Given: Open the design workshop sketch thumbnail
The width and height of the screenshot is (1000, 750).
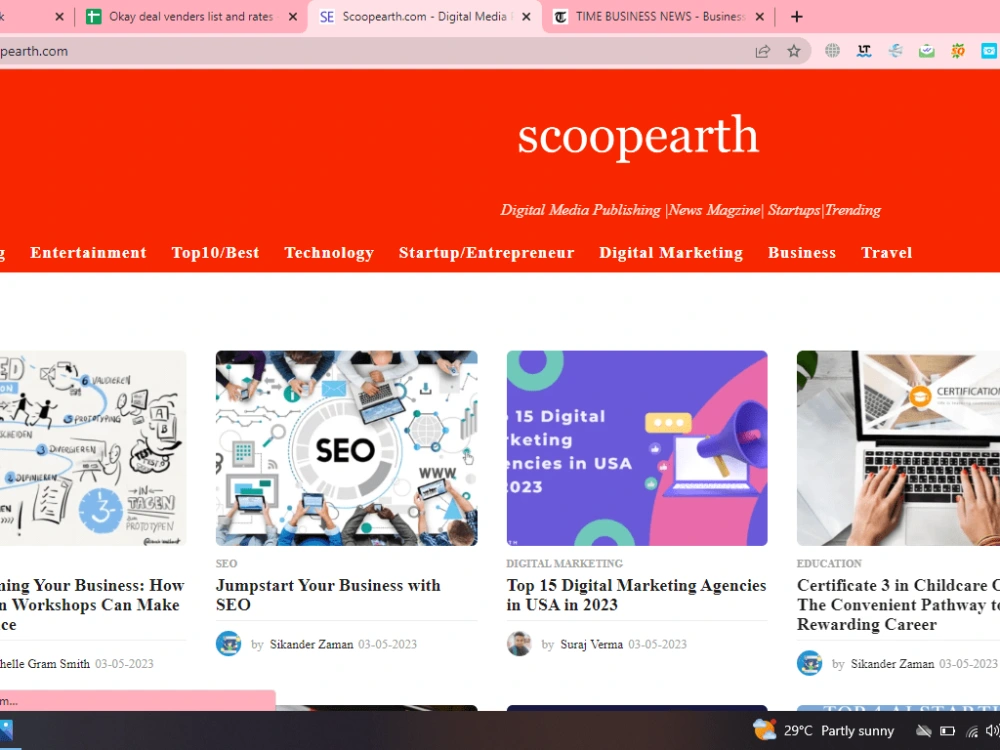Looking at the screenshot, I should pyautogui.click(x=93, y=448).
